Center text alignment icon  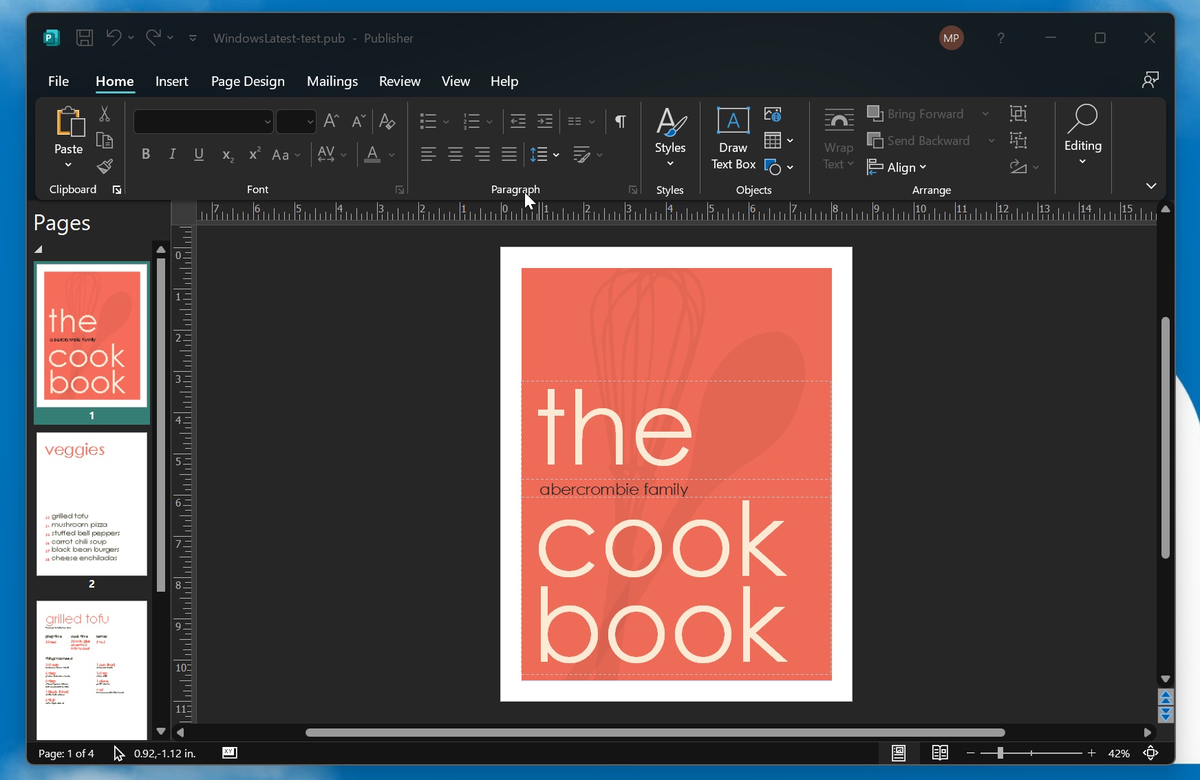tap(455, 154)
